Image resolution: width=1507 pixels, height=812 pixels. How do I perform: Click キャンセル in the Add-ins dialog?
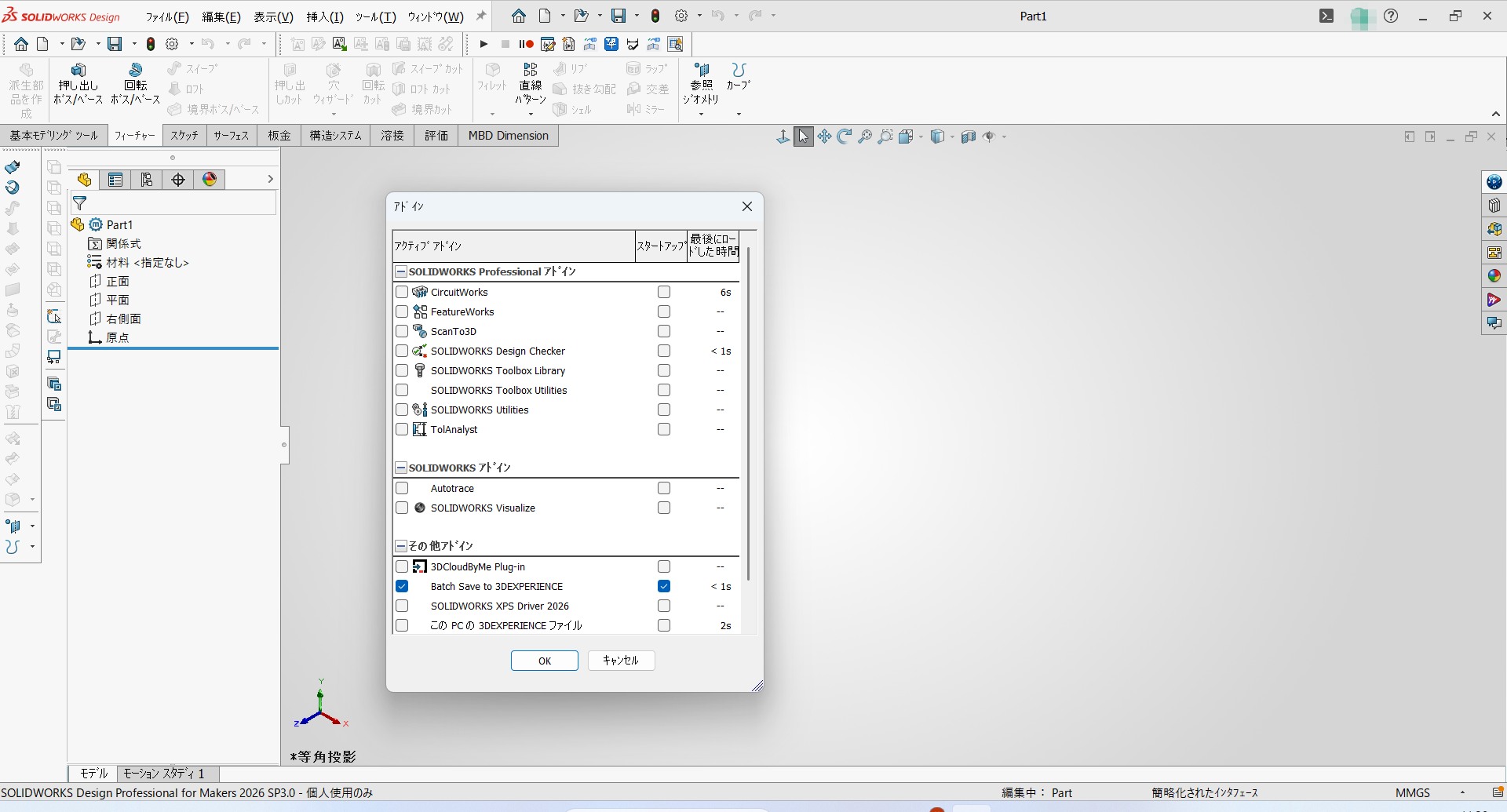pyautogui.click(x=621, y=661)
